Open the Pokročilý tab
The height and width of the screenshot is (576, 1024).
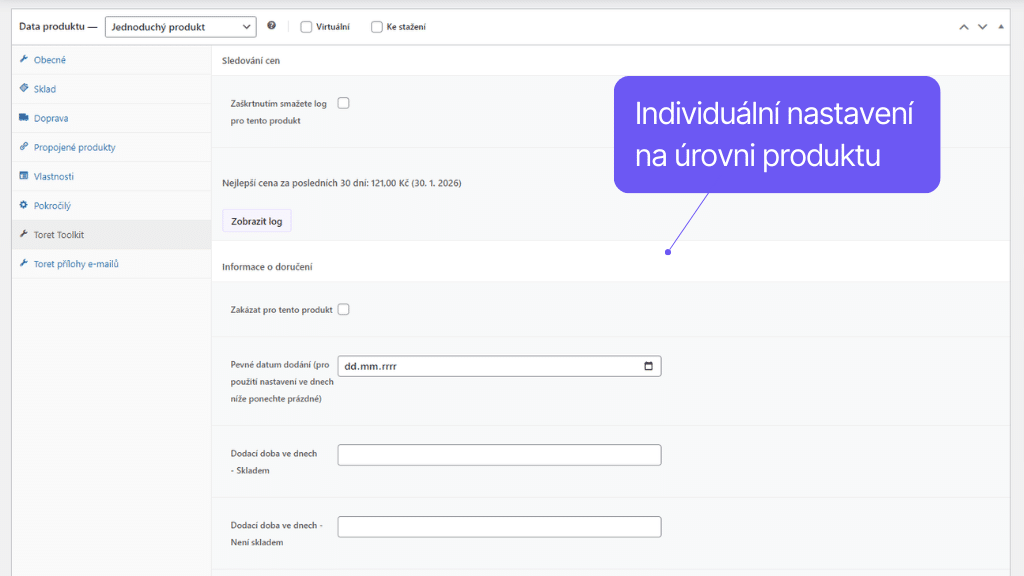point(112,205)
